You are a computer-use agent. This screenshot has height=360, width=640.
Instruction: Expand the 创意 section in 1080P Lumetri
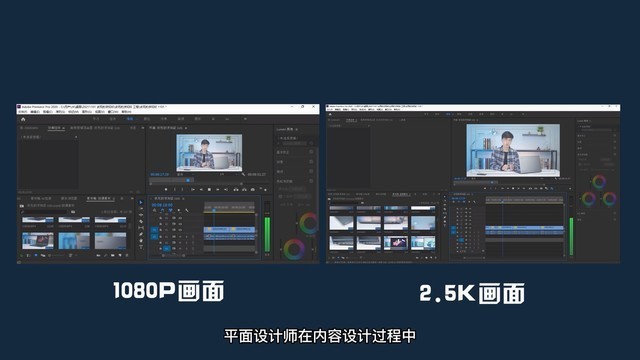pyautogui.click(x=280, y=162)
